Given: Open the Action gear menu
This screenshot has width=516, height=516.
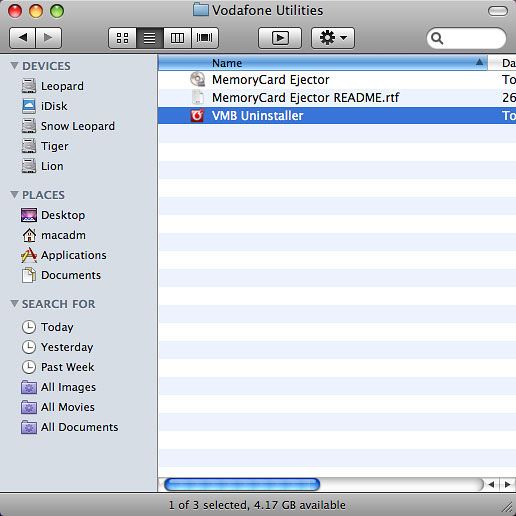Looking at the screenshot, I should click(x=333, y=38).
